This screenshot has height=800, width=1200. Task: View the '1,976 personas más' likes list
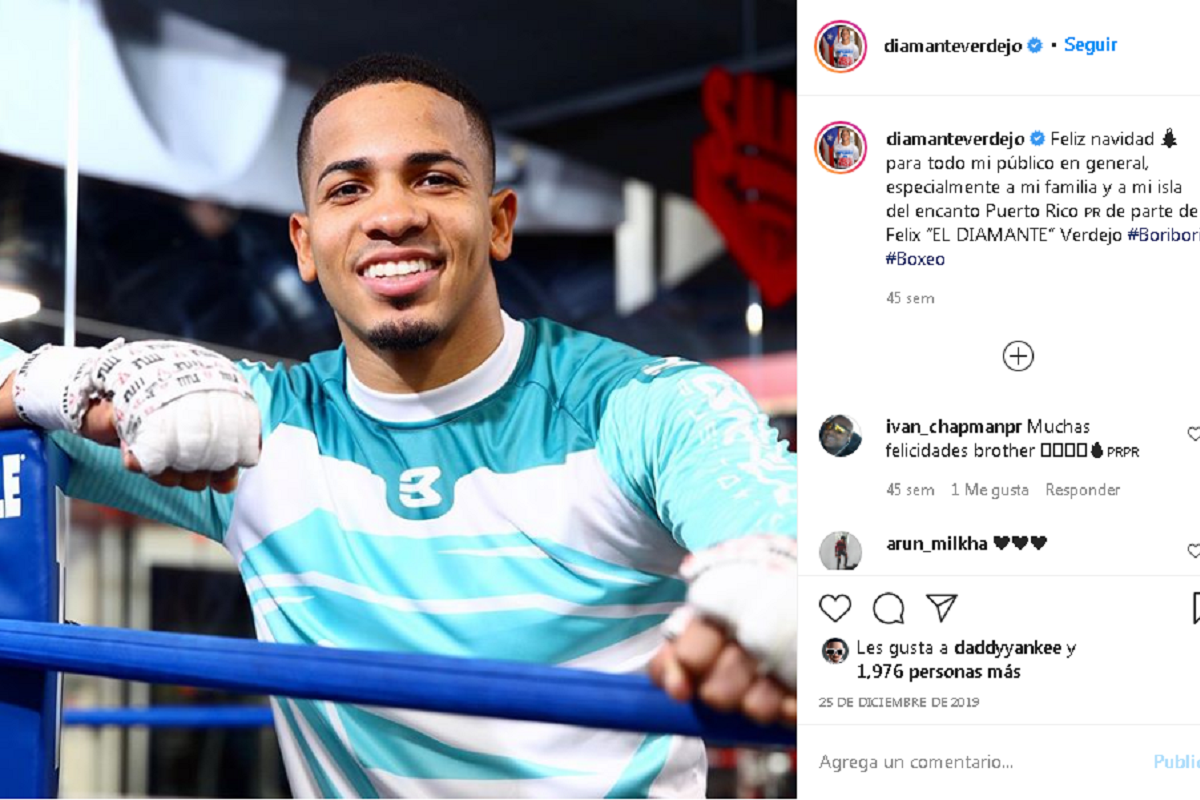939,672
